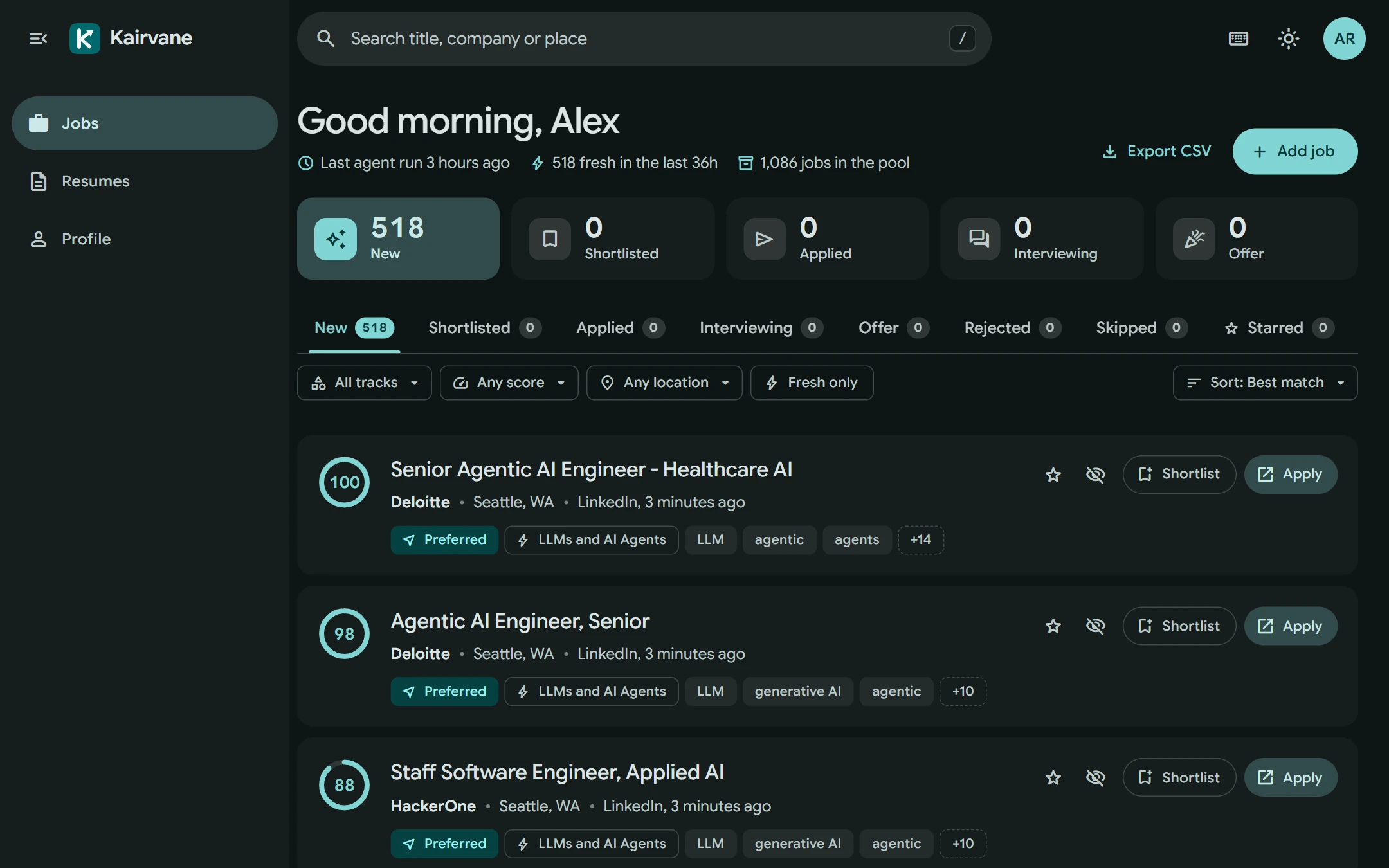Expand the All tracks dropdown
The height and width of the screenshot is (868, 1389).
[365, 383]
